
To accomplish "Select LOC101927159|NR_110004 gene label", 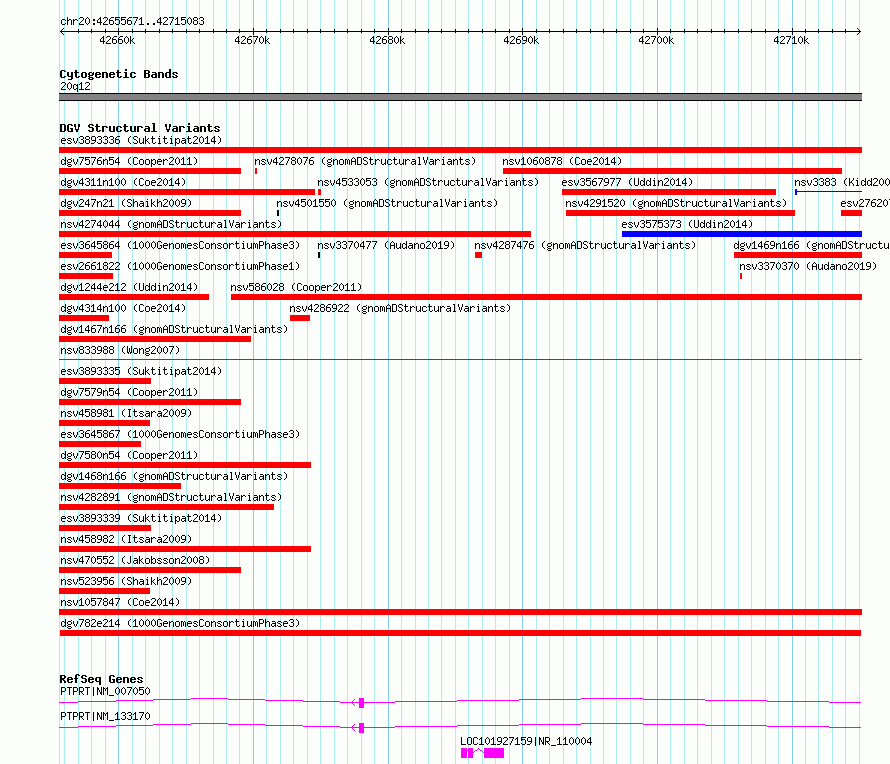I will click(526, 741).
